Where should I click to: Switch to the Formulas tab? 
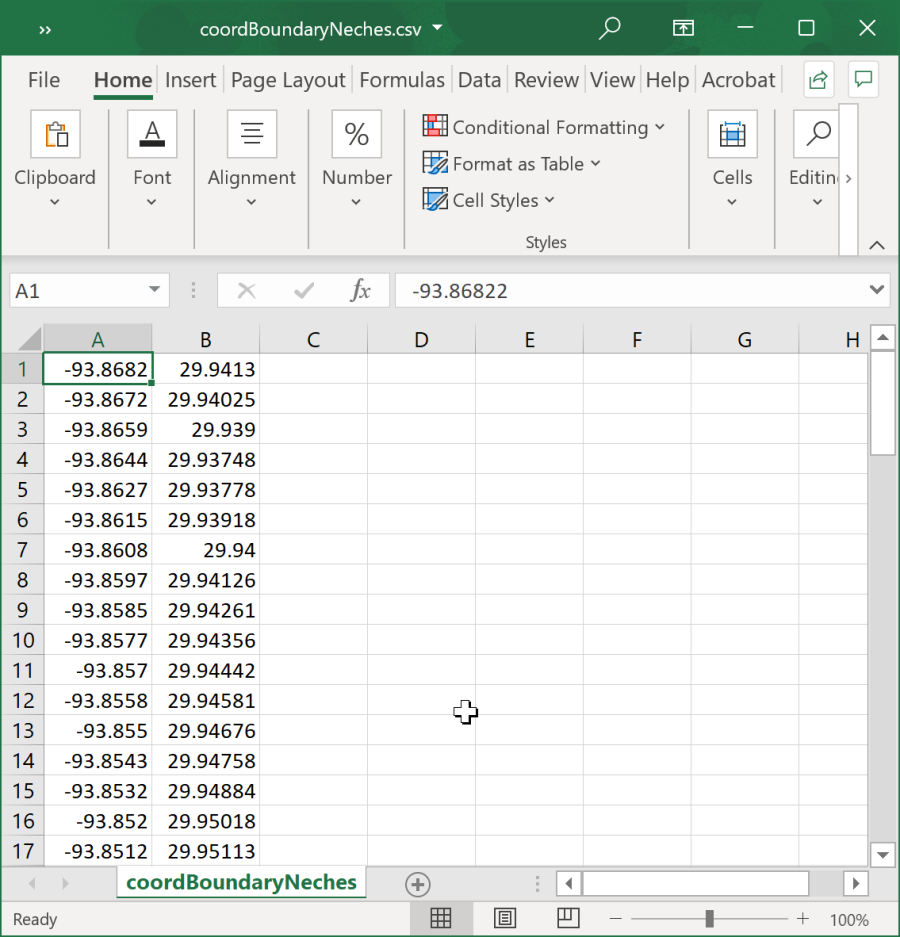tap(402, 80)
